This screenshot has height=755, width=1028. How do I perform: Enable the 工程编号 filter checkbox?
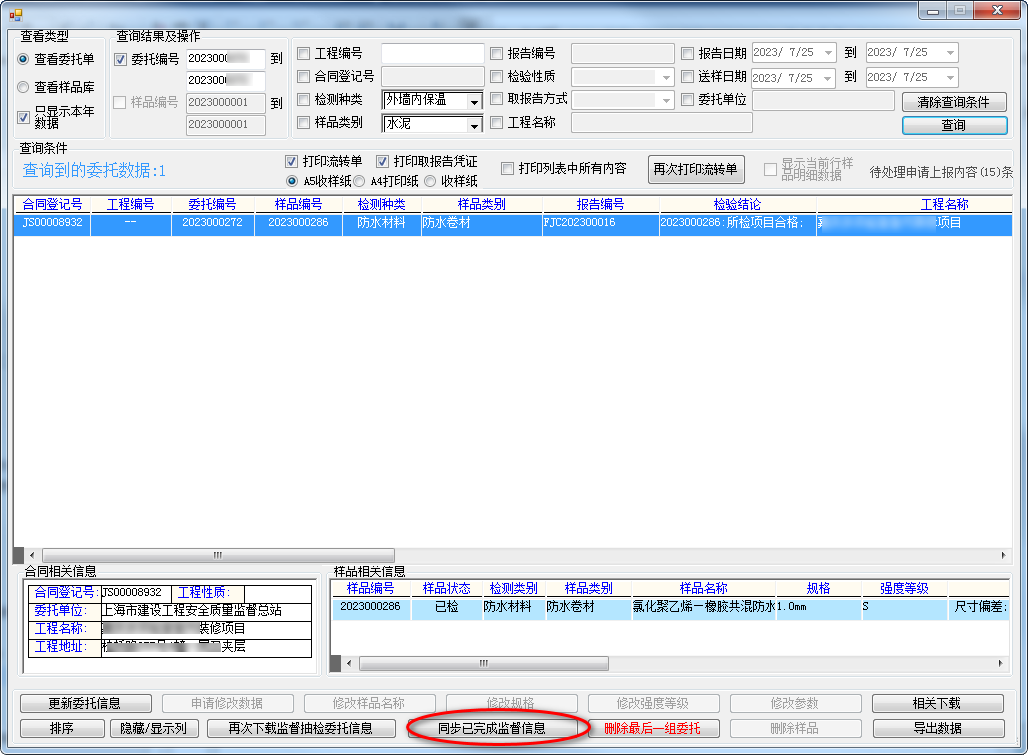point(304,54)
